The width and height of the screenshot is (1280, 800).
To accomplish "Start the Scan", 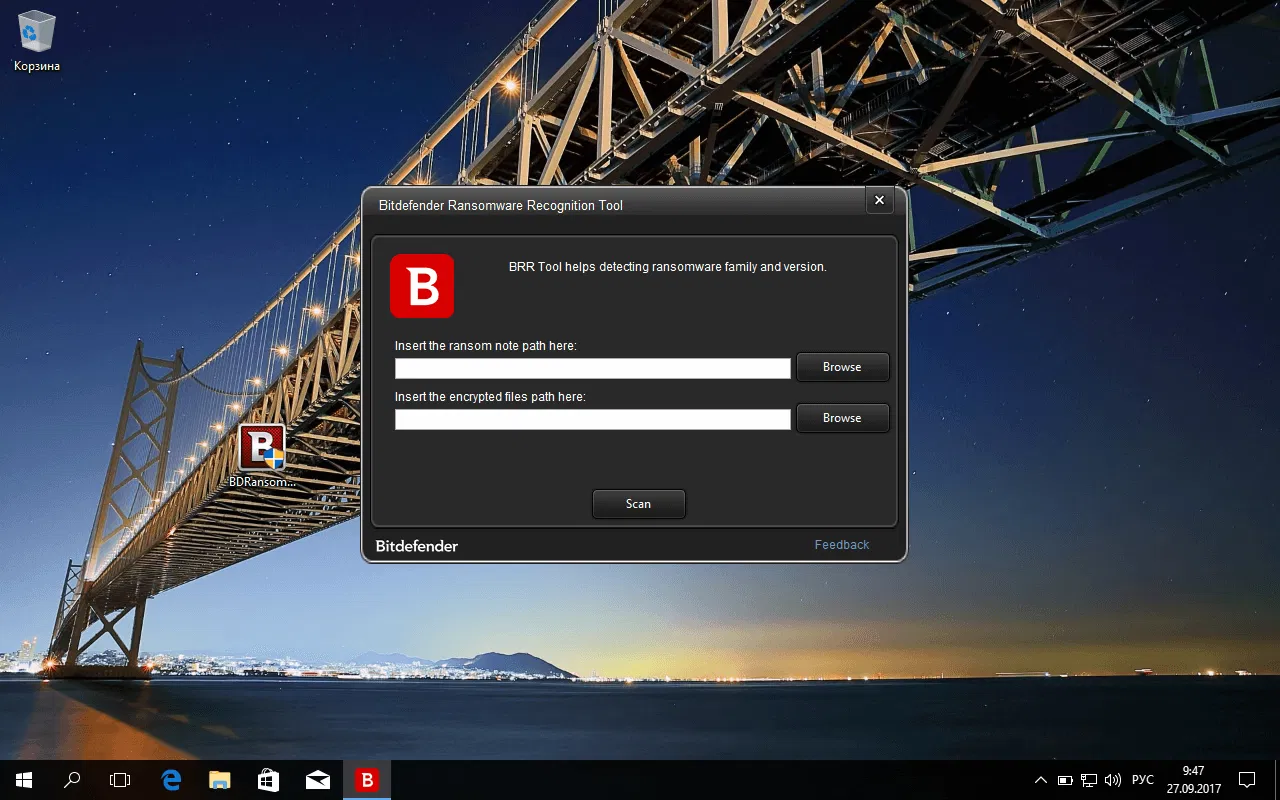I will [x=638, y=504].
